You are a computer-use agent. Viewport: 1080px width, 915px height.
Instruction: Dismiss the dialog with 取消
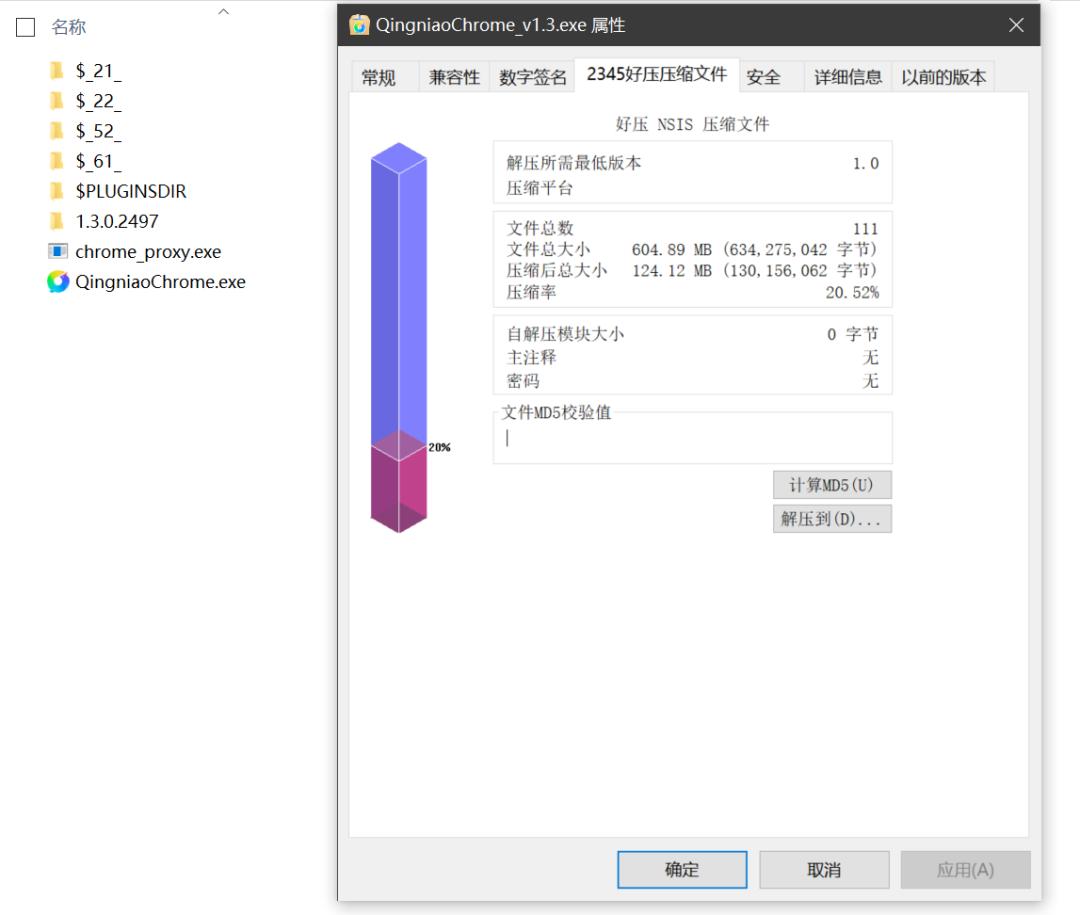pos(824,869)
